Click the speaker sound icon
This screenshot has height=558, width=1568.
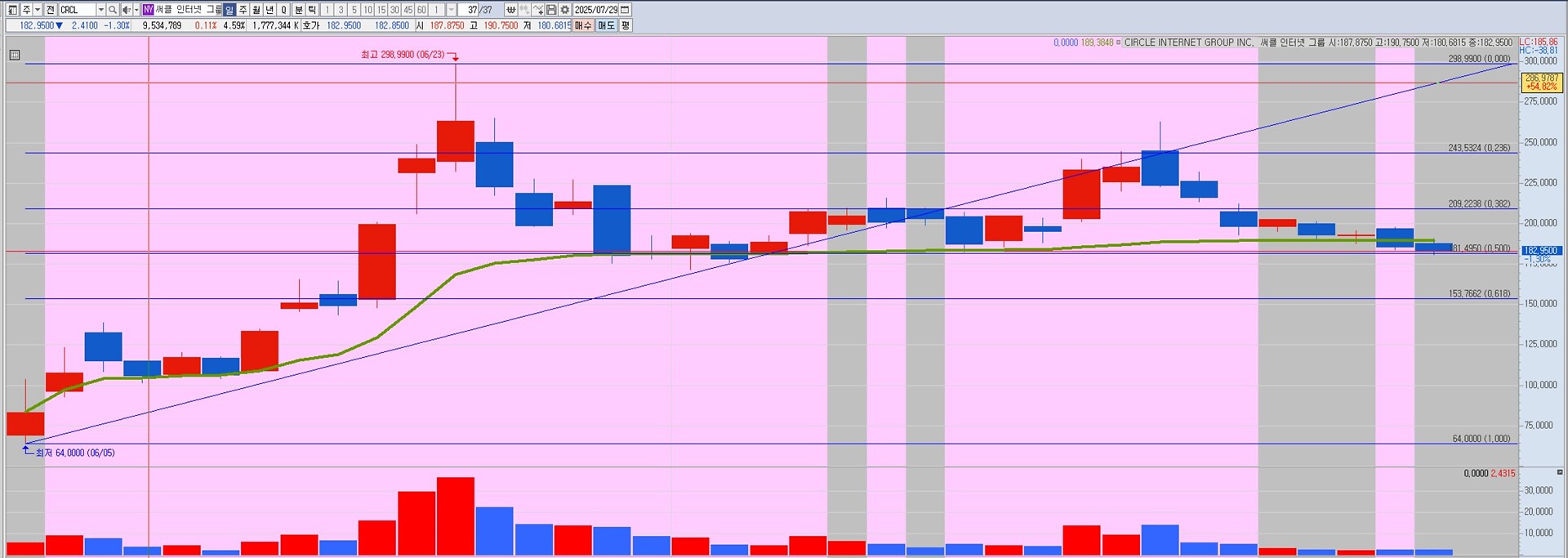point(127,10)
